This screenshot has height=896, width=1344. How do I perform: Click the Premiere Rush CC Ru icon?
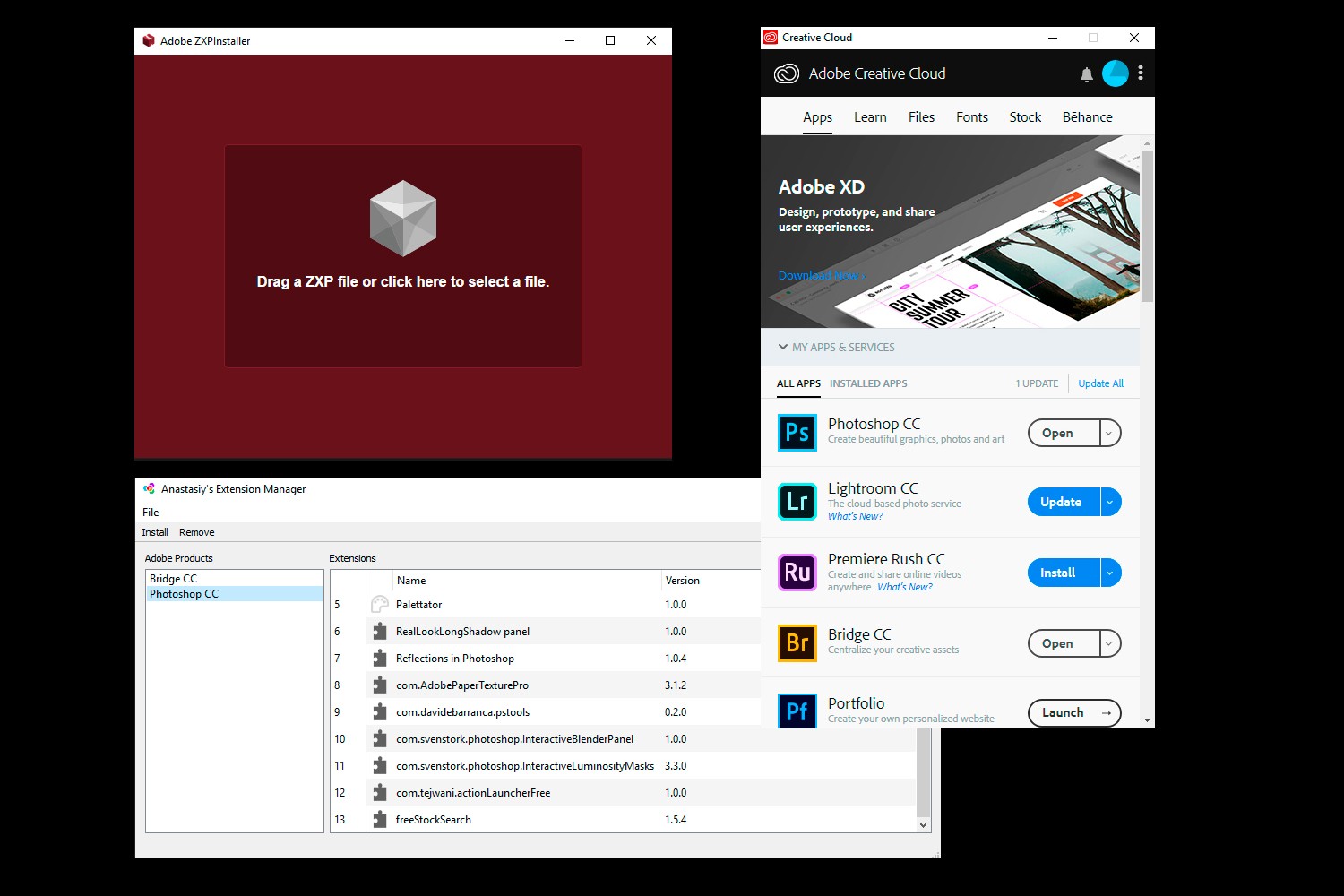click(797, 573)
